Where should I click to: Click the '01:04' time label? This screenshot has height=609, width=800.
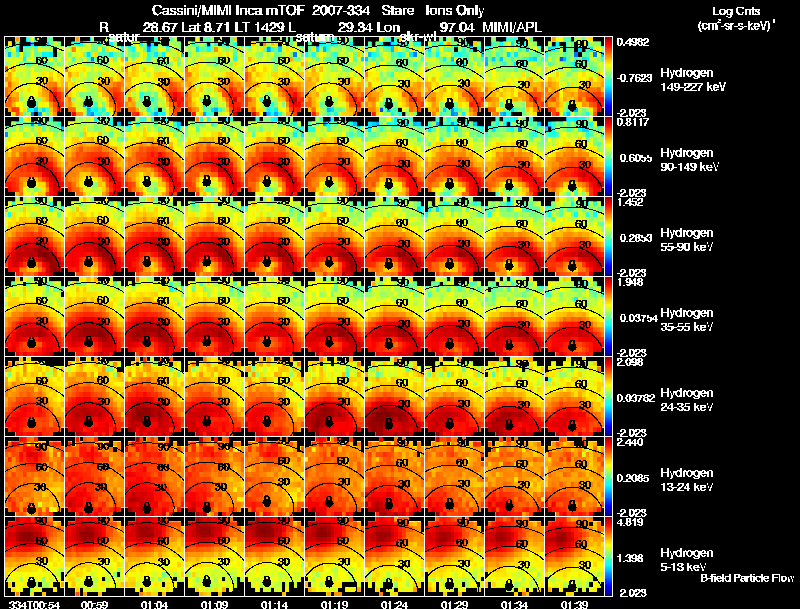click(153, 604)
